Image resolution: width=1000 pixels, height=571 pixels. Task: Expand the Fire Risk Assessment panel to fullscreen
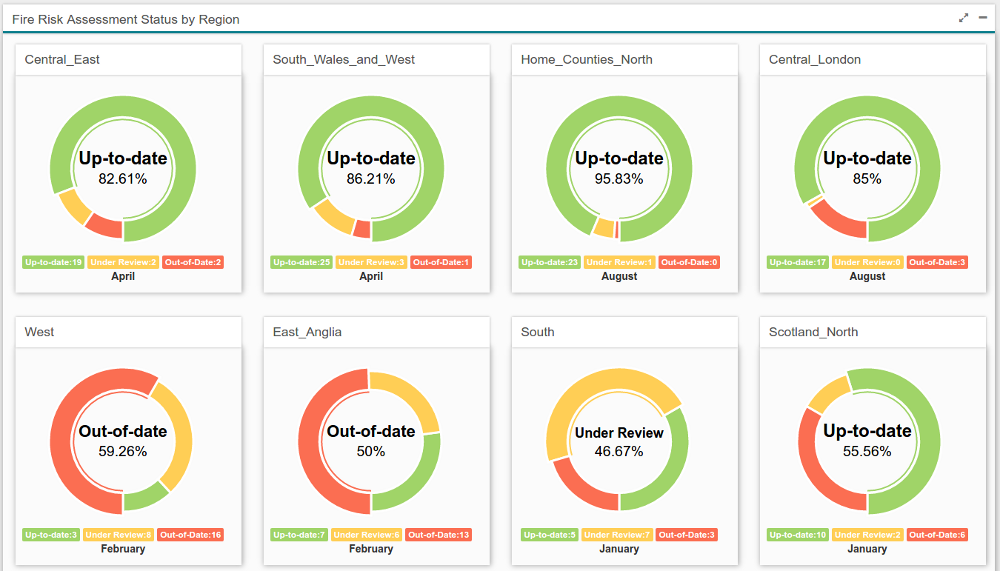tap(963, 18)
